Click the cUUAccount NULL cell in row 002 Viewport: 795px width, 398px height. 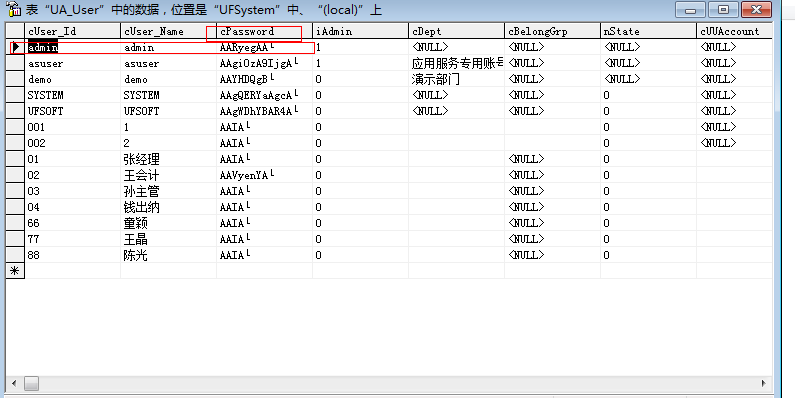pyautogui.click(x=734, y=143)
